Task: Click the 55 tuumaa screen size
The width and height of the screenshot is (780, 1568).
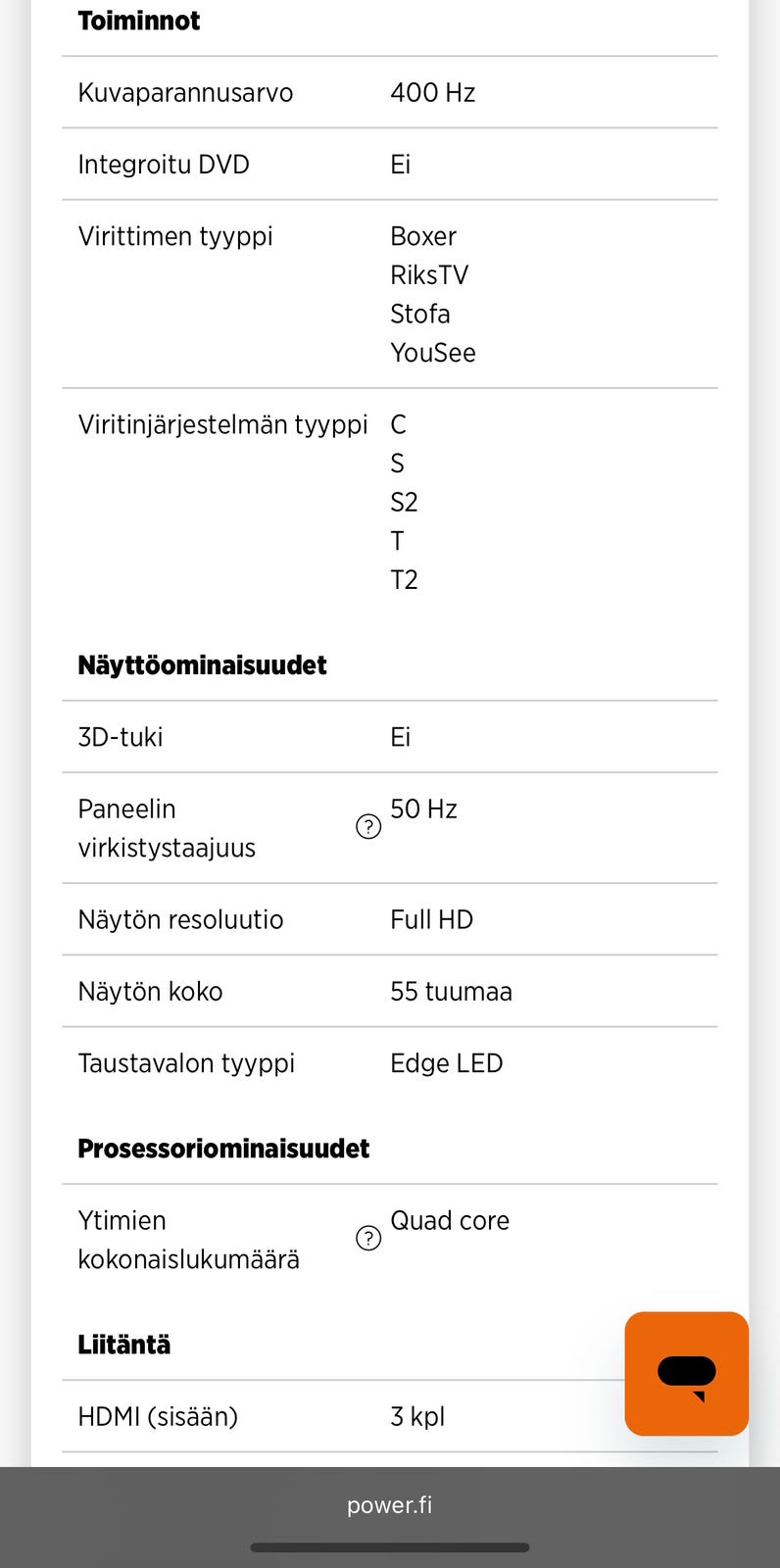Action: (451, 992)
